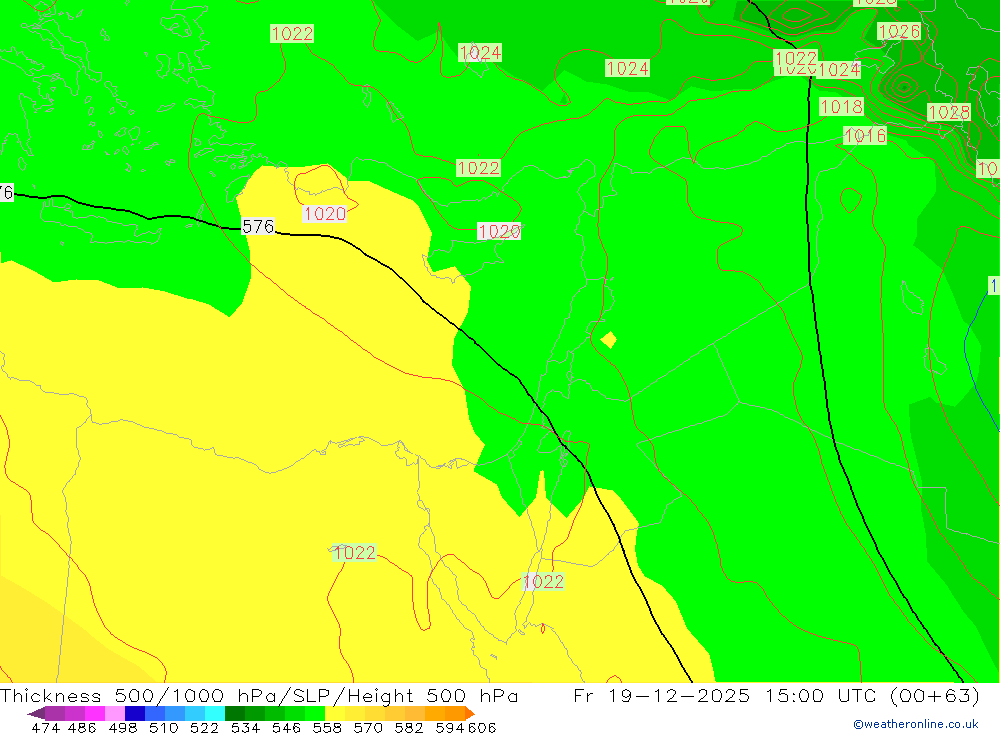
Task: Click the 1028 pressure label
Action: 948,112
